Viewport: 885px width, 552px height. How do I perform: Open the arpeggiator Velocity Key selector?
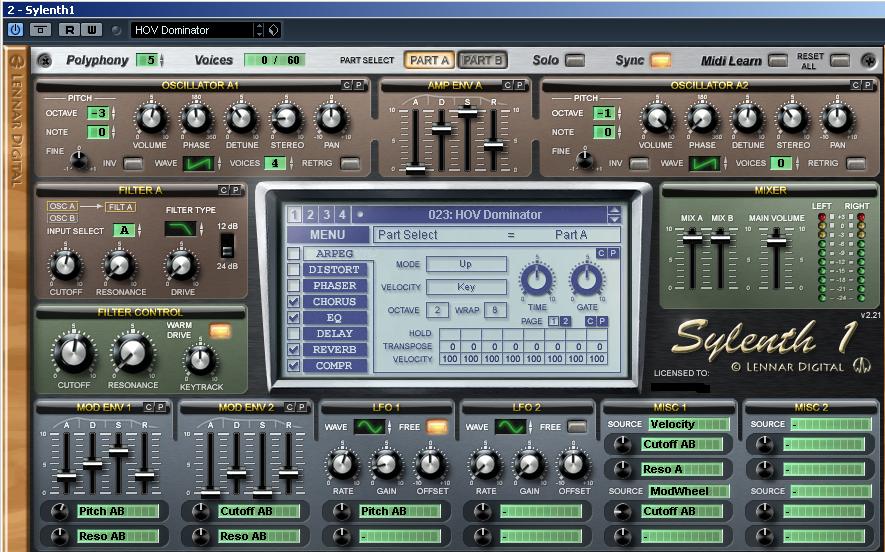coord(466,287)
